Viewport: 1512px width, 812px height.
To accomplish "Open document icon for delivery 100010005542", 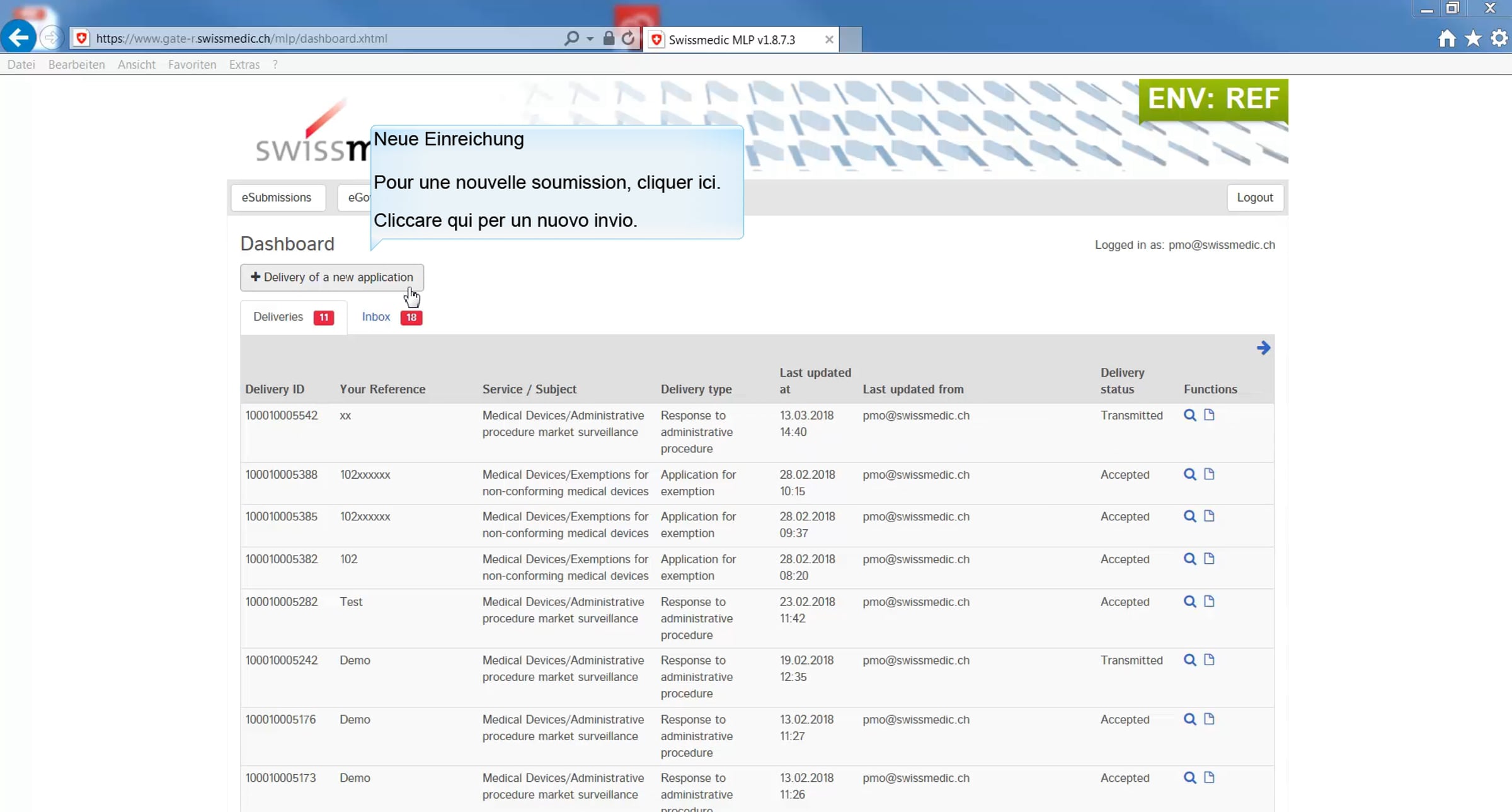I will (1209, 415).
